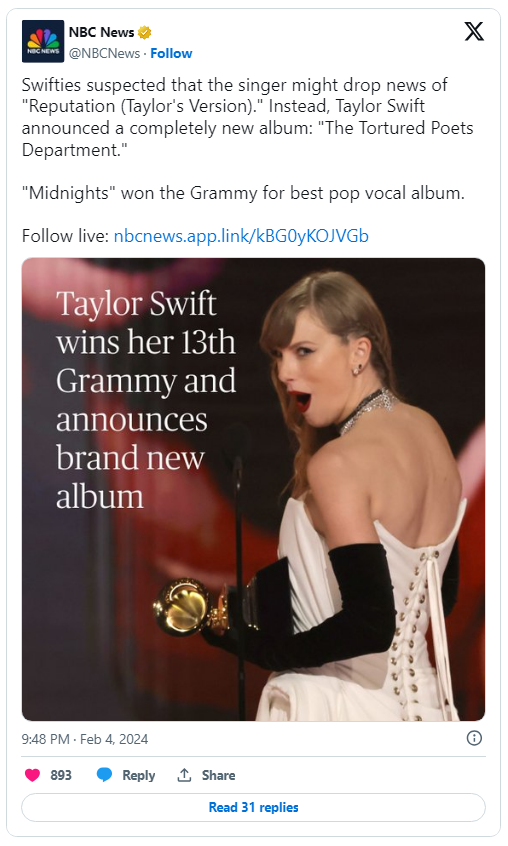
Task: Follow the NBC News account
Action: tap(171, 53)
